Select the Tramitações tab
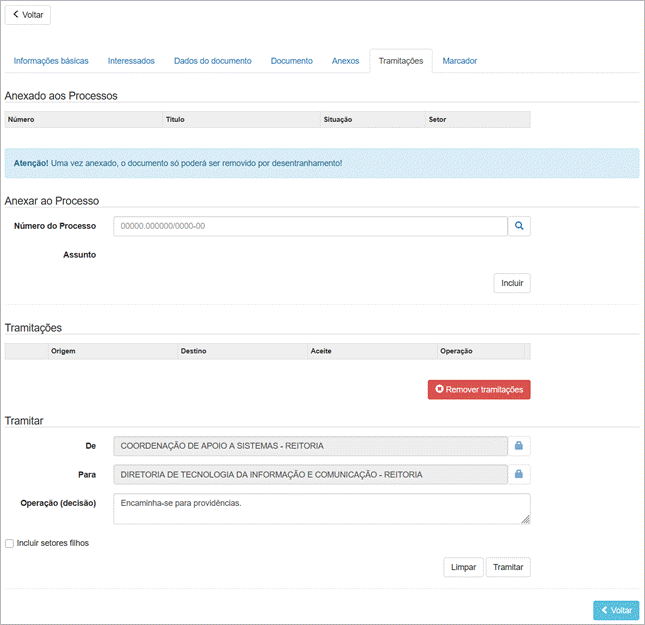The width and height of the screenshot is (645, 625). [x=400, y=61]
